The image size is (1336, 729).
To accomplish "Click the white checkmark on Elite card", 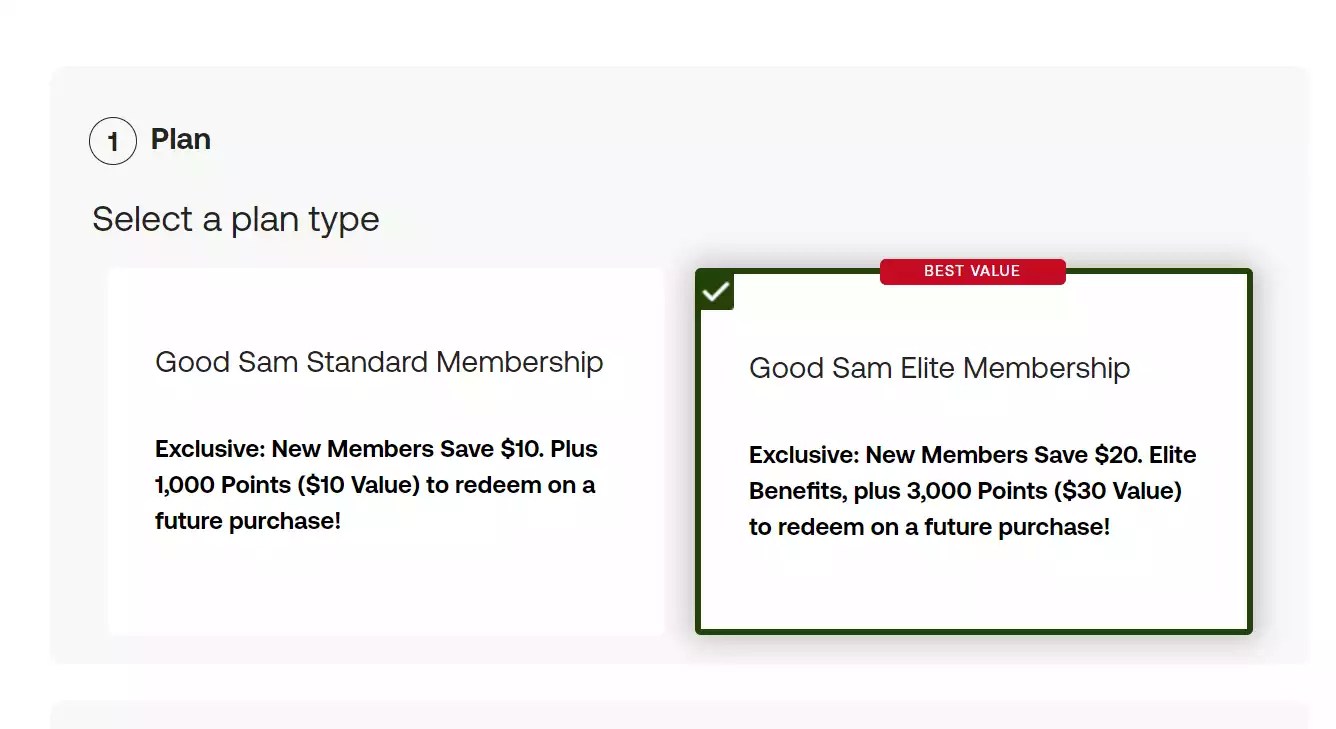I will pyautogui.click(x=716, y=291).
